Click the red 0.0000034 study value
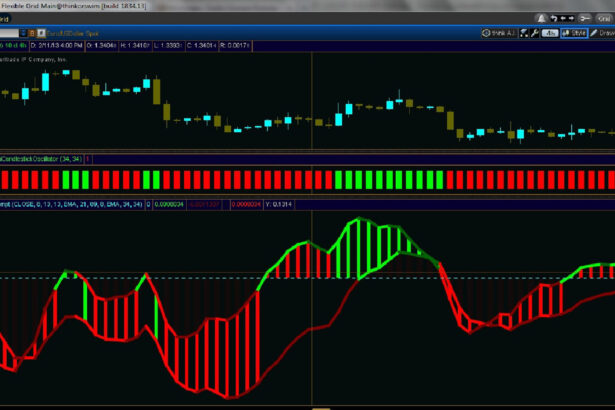Image resolution: width=615 pixels, height=410 pixels. click(x=246, y=204)
